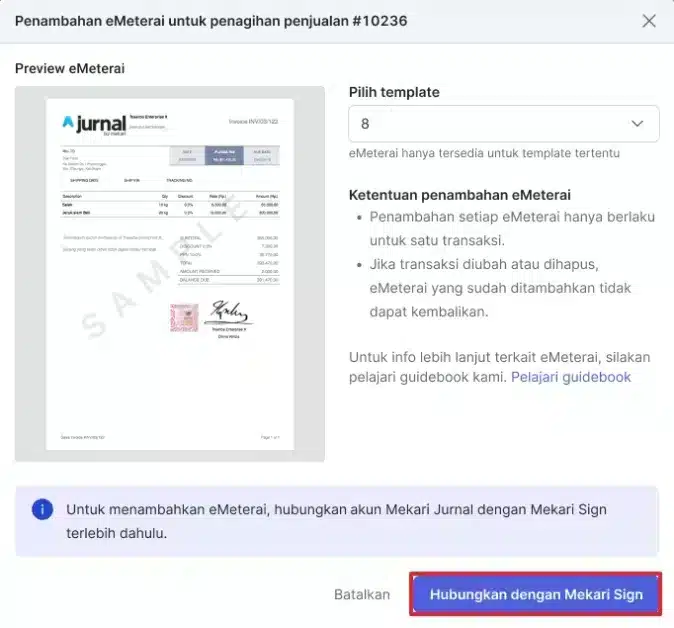This screenshot has width=674, height=628.
Task: Open the Pelajari guidebook link
Action: pyautogui.click(x=571, y=377)
